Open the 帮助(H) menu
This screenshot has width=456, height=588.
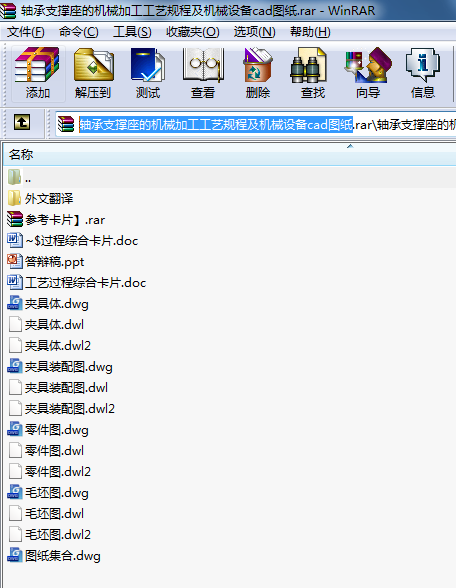coord(310,32)
